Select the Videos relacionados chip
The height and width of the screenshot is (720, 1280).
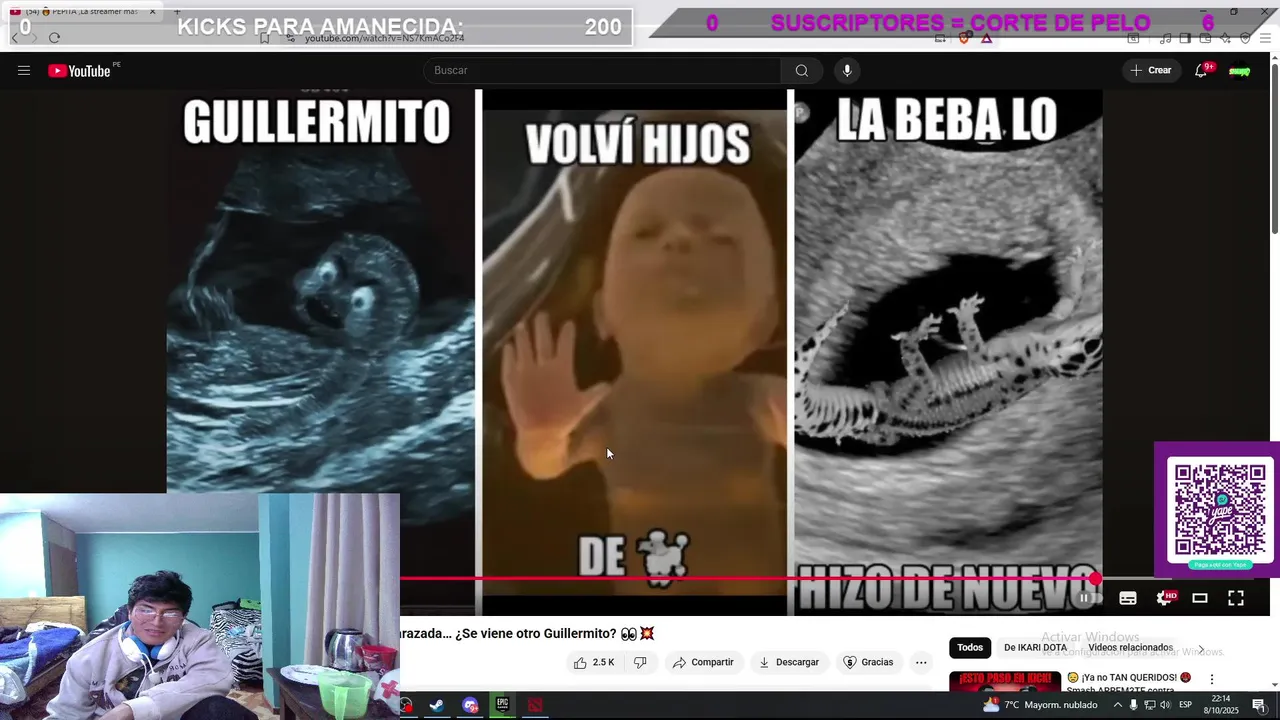1130,647
